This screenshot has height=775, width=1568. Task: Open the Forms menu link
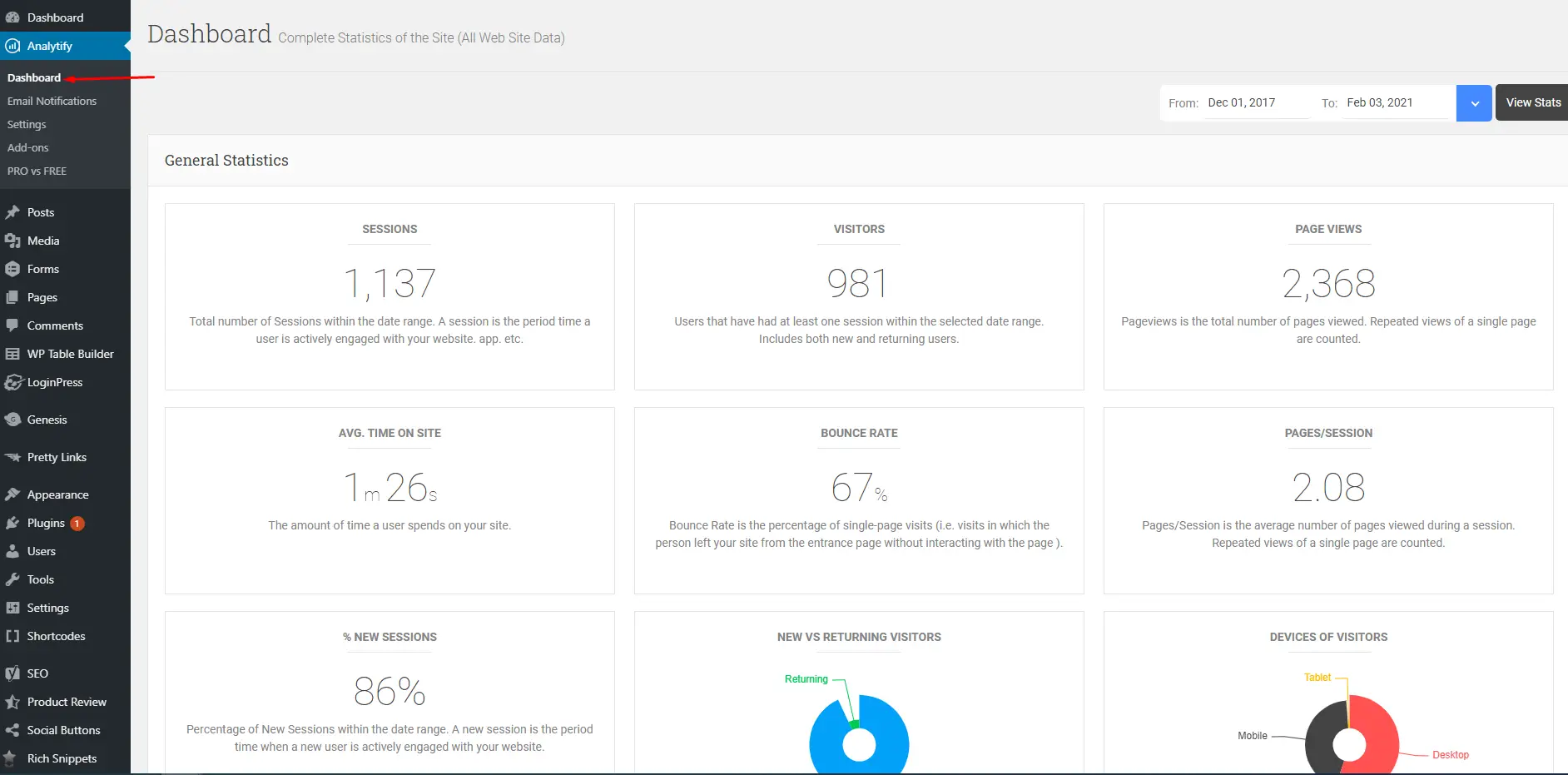pyautogui.click(x=43, y=269)
